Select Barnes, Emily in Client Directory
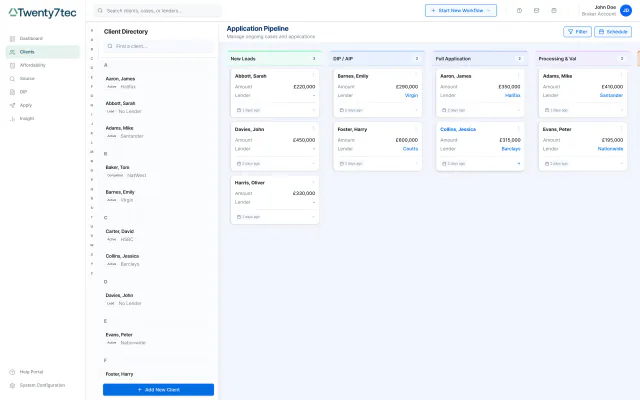The height and width of the screenshot is (400, 640). click(158, 196)
